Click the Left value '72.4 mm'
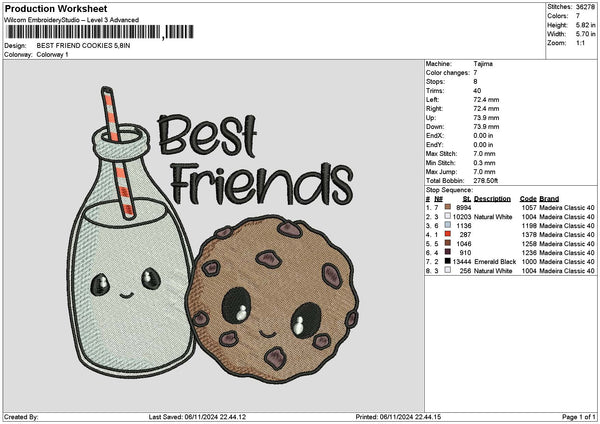This screenshot has width=600, height=424. click(486, 100)
